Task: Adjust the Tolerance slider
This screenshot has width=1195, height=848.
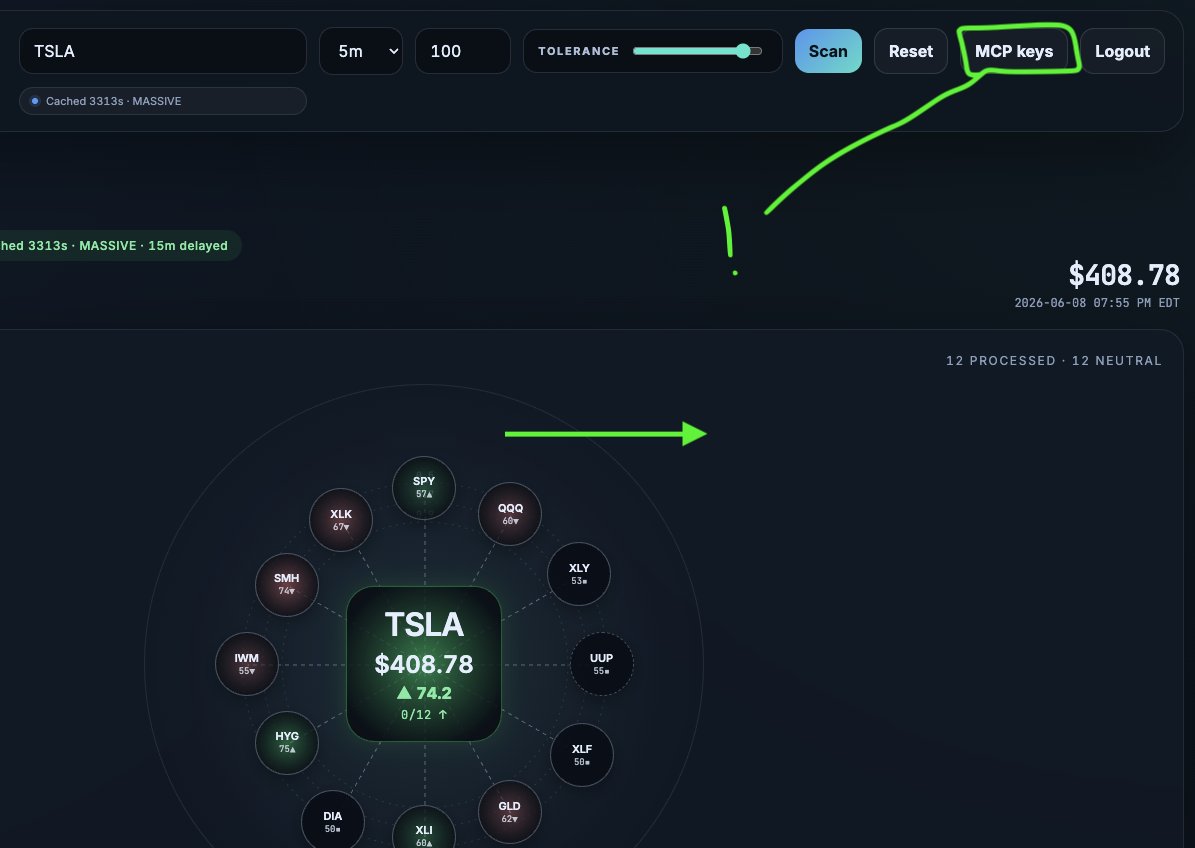Action: click(697, 51)
